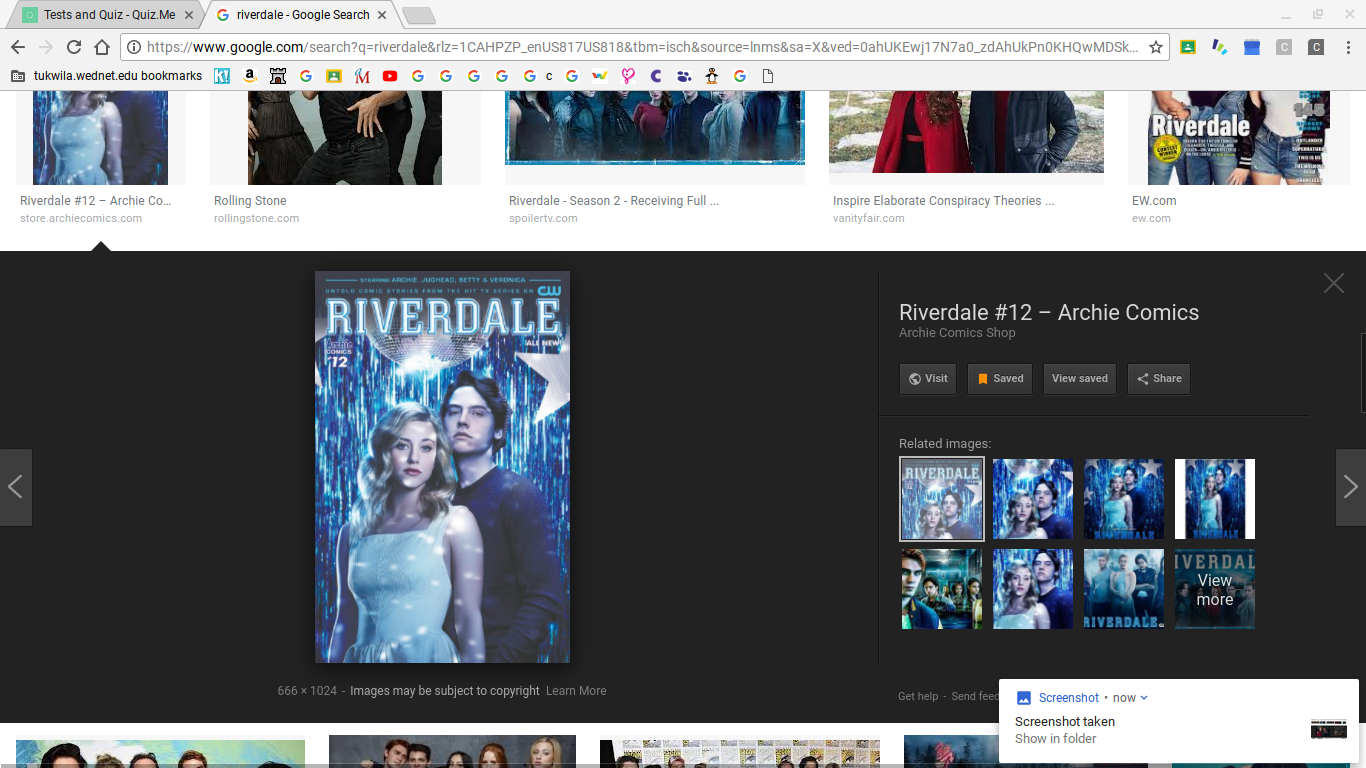Open the Get help link
The image size is (1366, 768).
(x=918, y=696)
